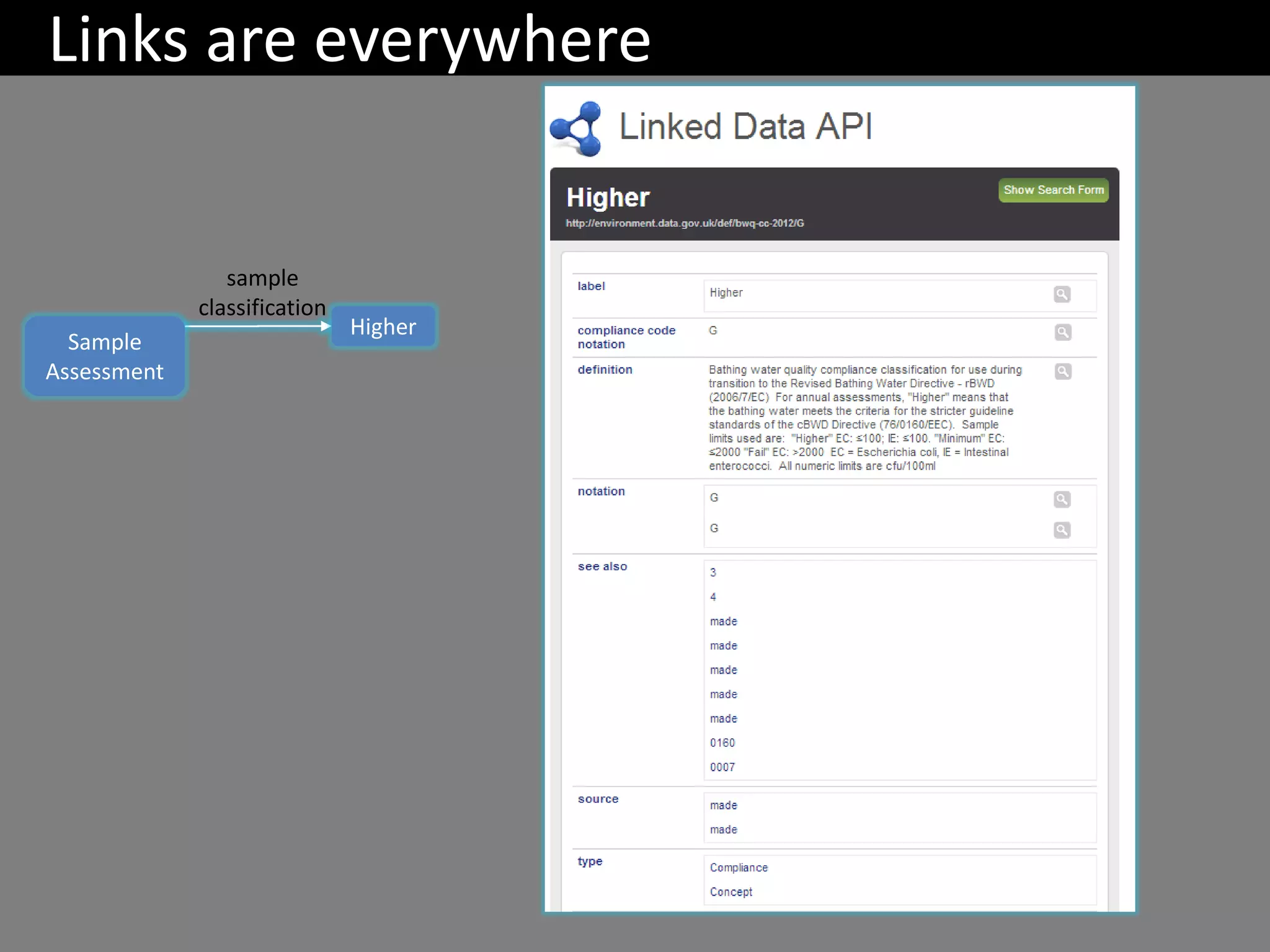Follow the see also link '4'
Viewport: 1270px width, 952px height.
click(713, 597)
